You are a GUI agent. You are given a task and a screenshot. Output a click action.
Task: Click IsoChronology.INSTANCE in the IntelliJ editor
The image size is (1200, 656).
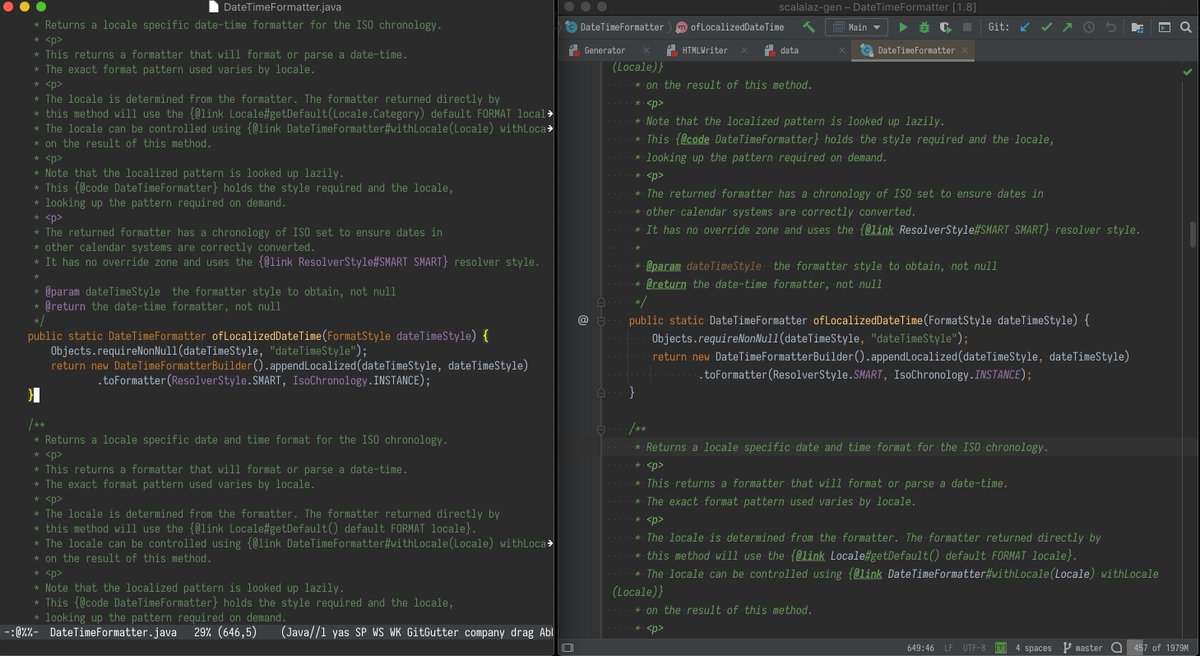955,374
